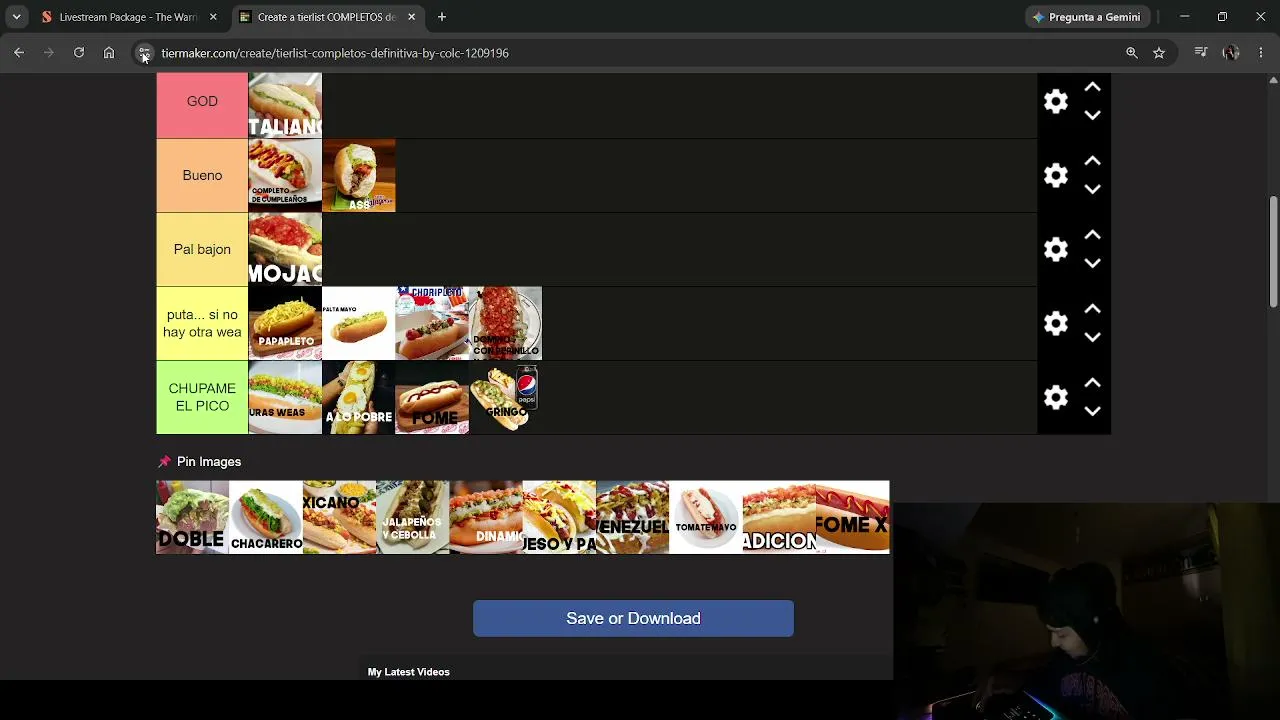Pick the Tomate Mayo completo image
Image resolution: width=1280 pixels, height=720 pixels.
(x=706, y=517)
